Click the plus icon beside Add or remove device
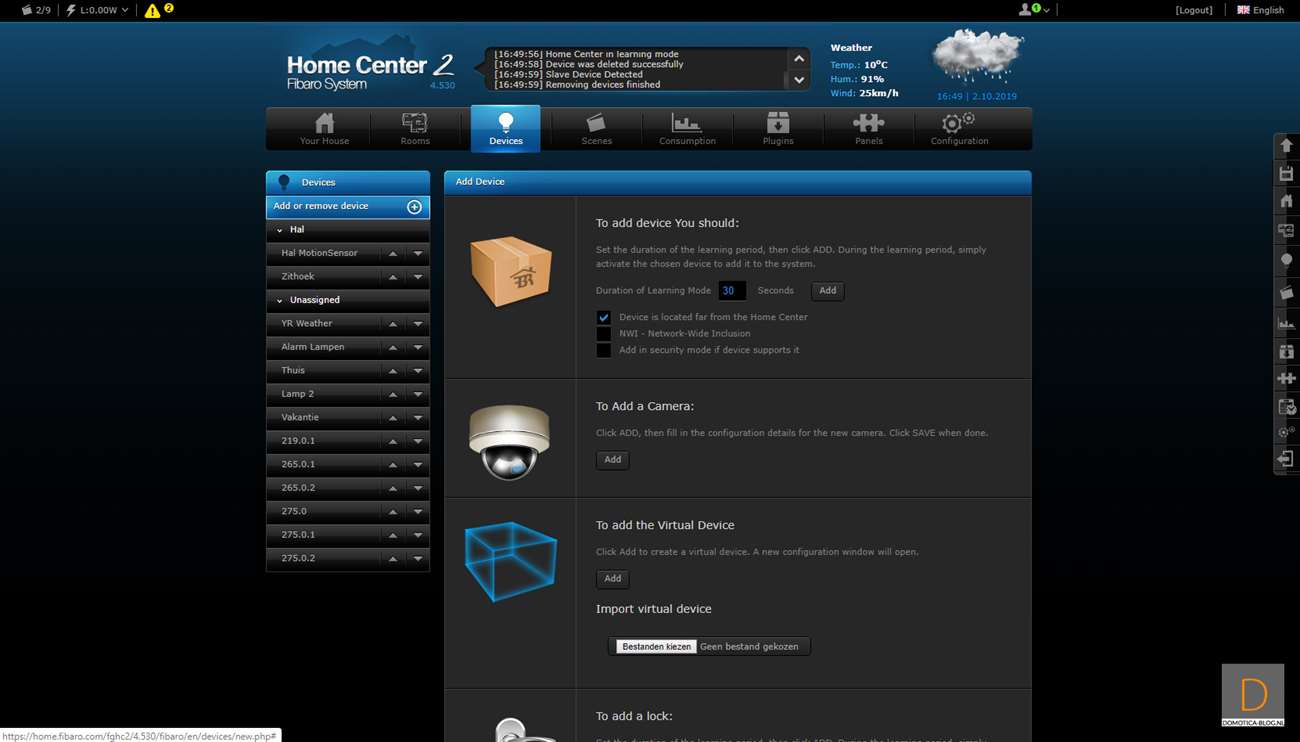 414,207
